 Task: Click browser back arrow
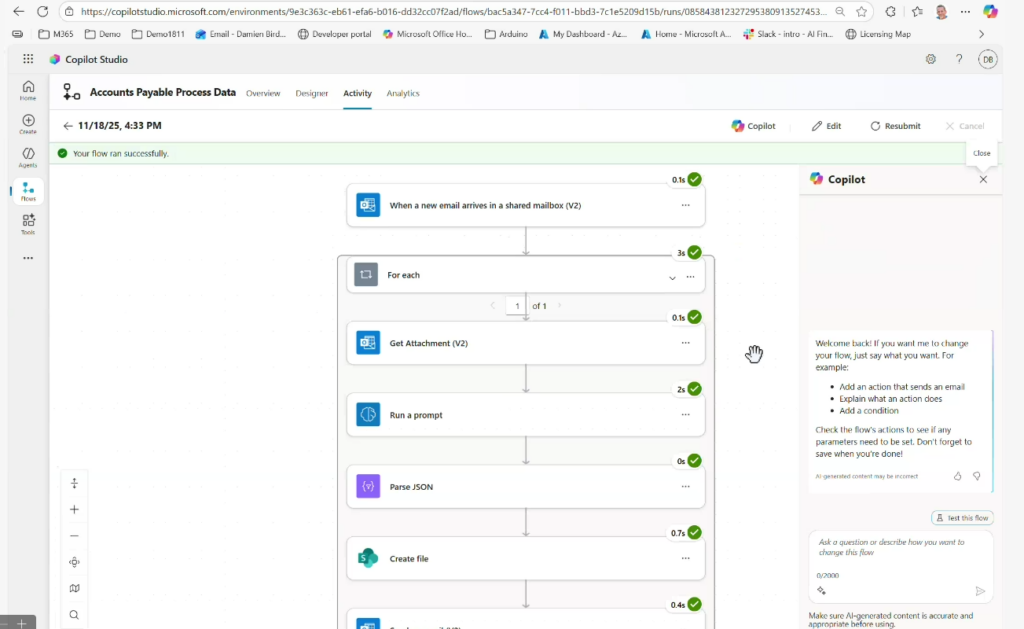point(18,11)
